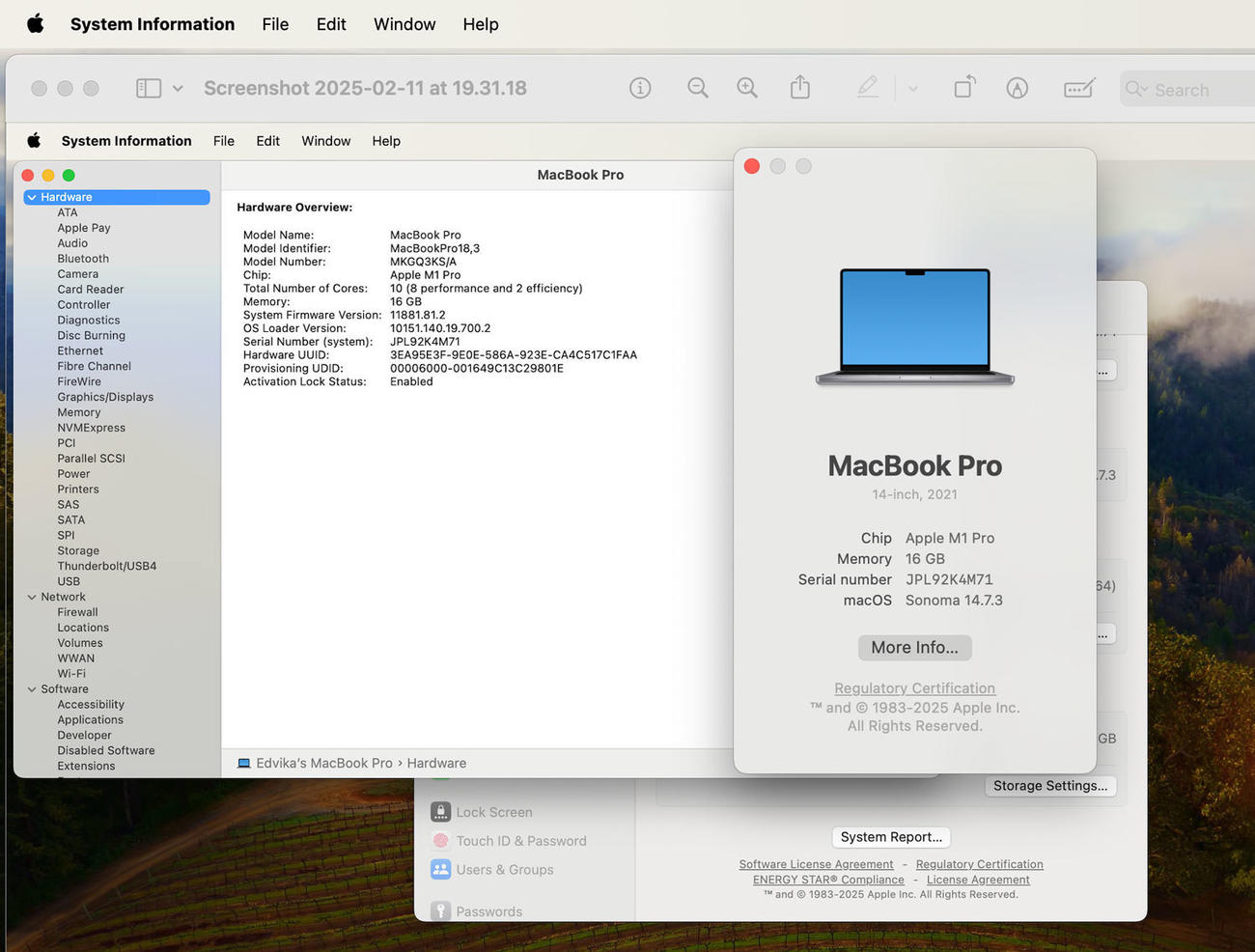1255x952 pixels.
Task: Select Bluetooth in the sidebar
Action: pos(83,259)
